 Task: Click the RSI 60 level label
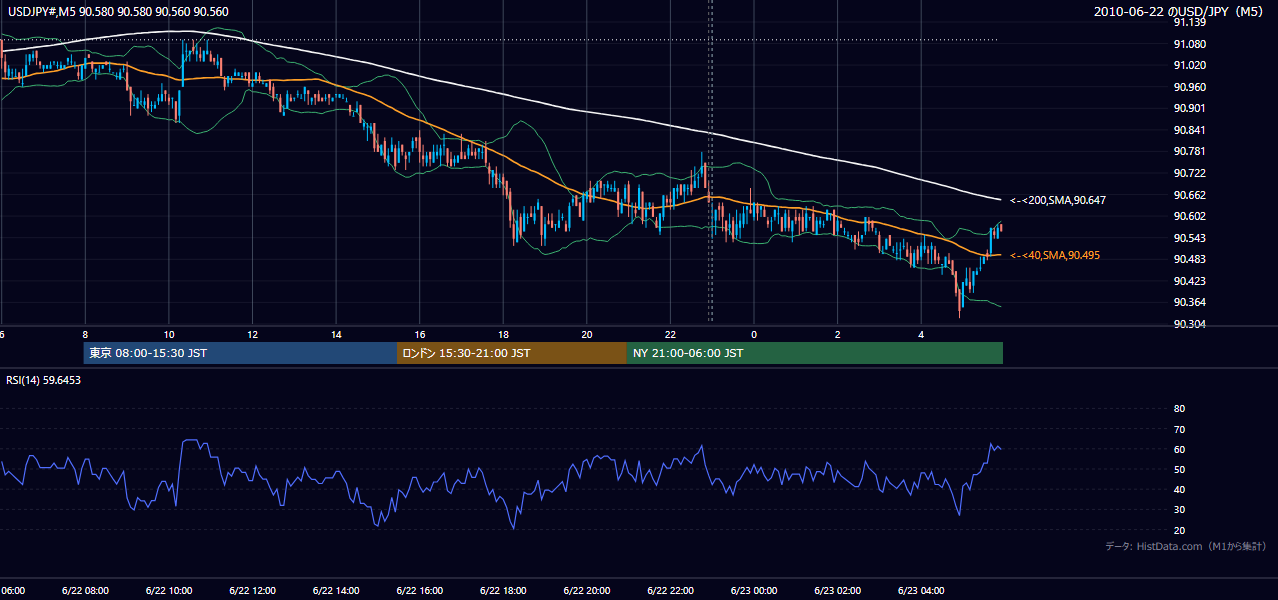click(1179, 449)
